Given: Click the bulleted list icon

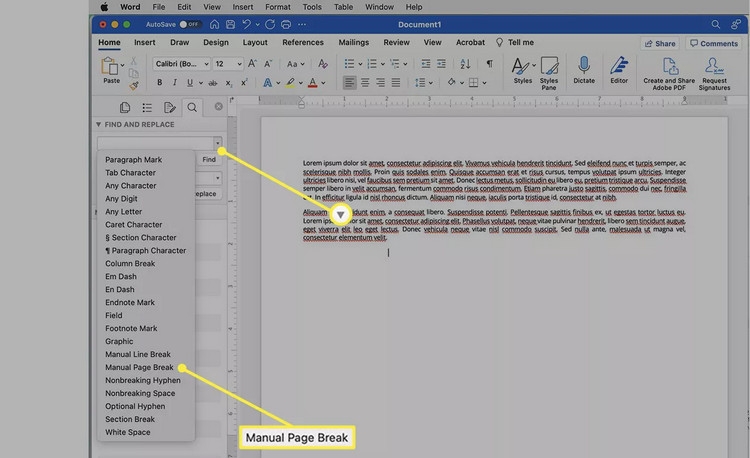Looking at the screenshot, I should [x=350, y=64].
